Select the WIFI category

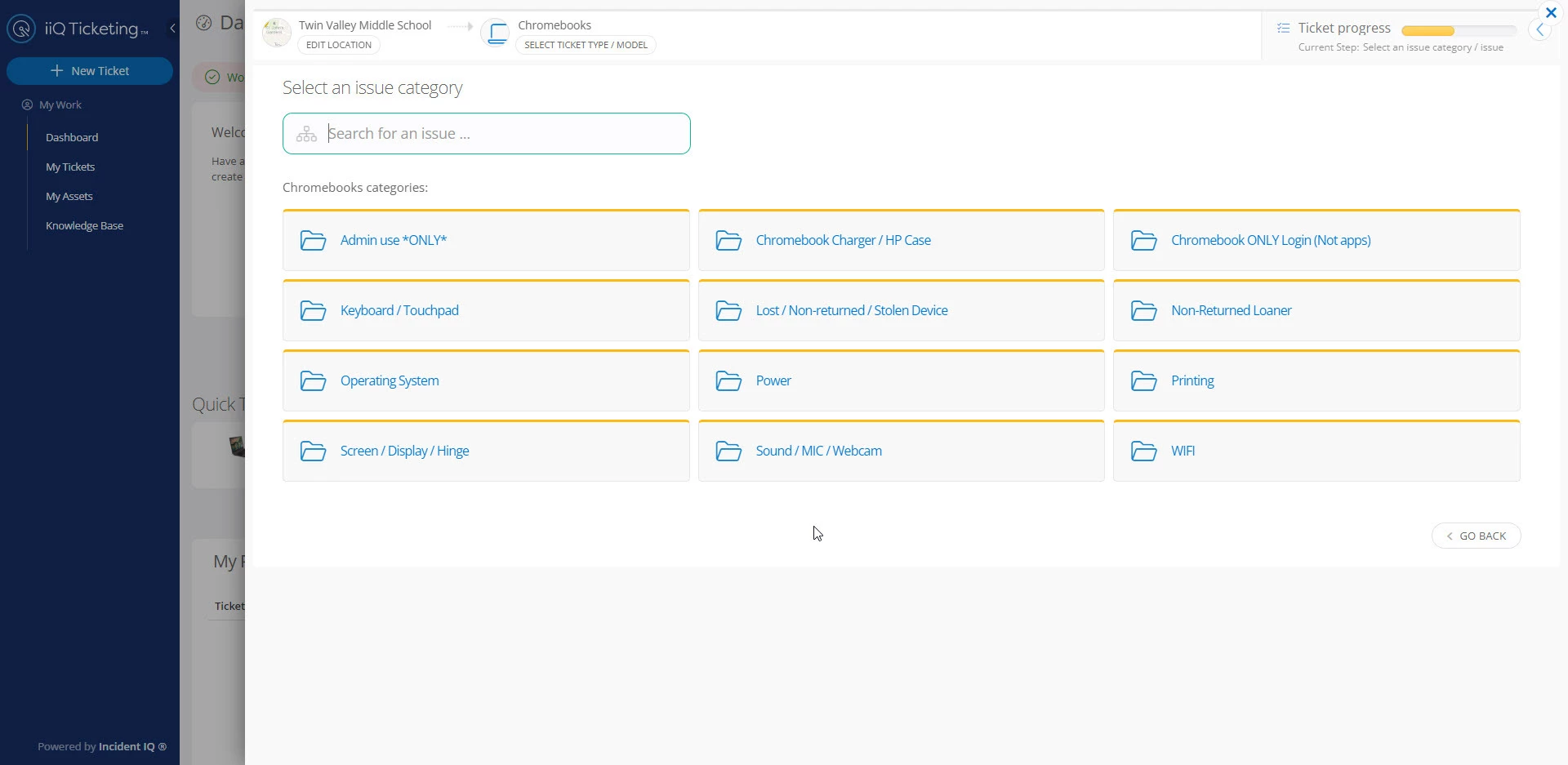click(1316, 451)
